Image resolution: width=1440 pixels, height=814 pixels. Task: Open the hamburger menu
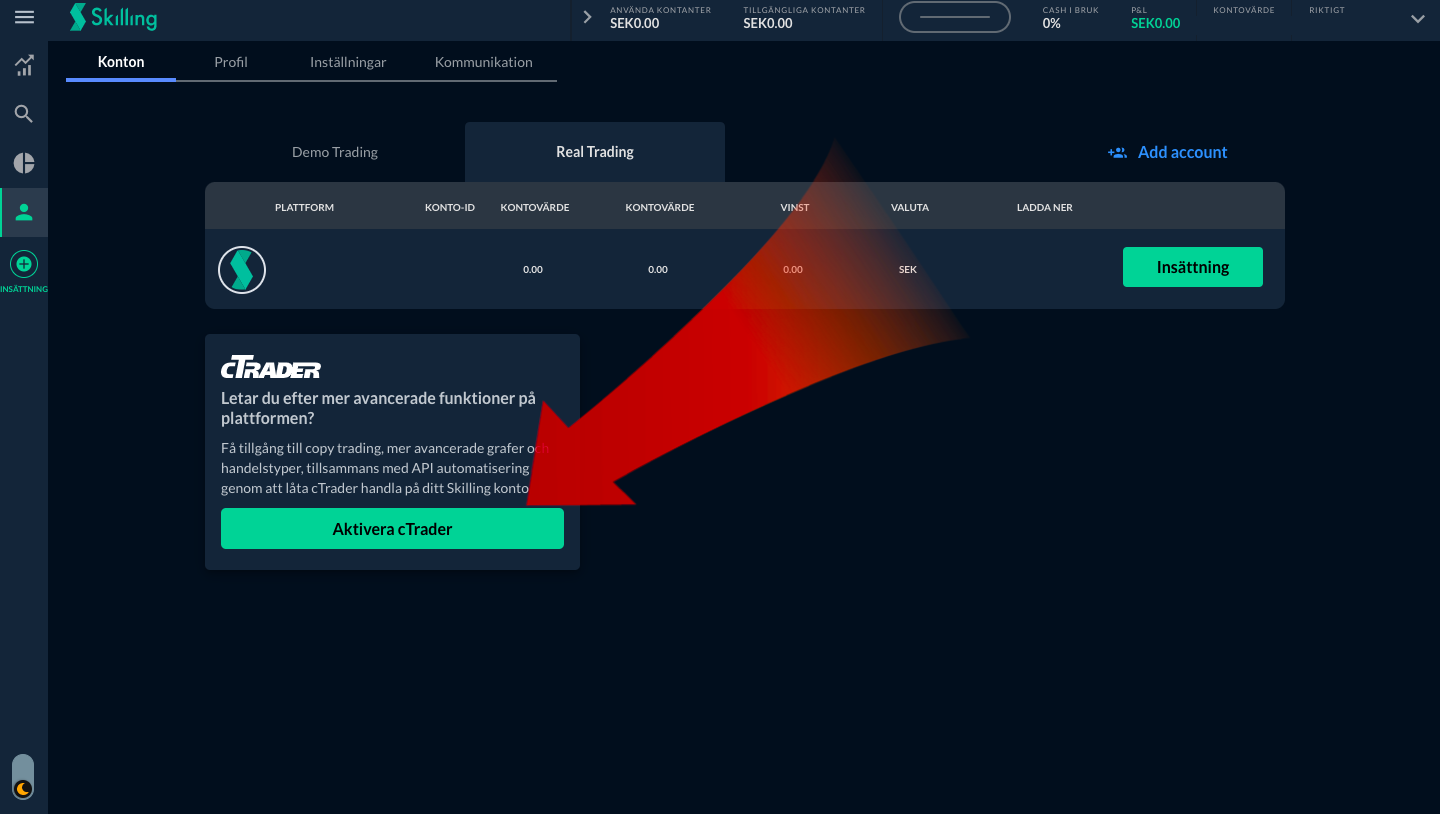point(24,18)
